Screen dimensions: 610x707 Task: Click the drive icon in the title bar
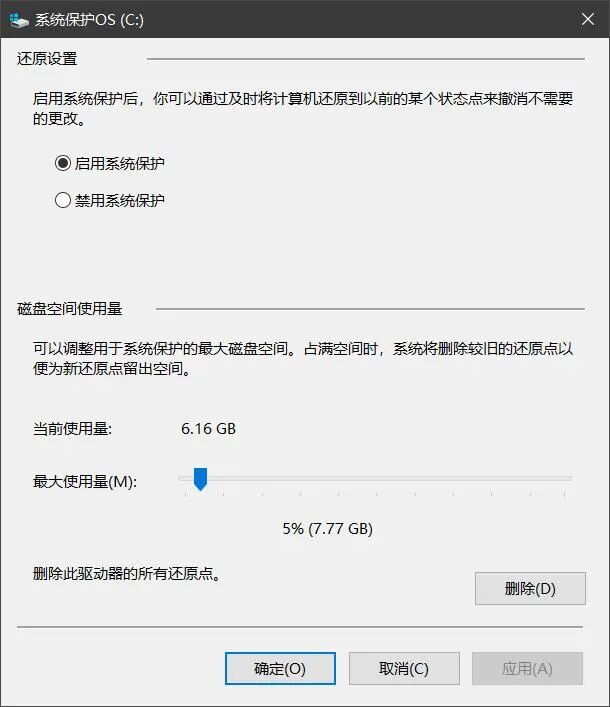coord(18,20)
